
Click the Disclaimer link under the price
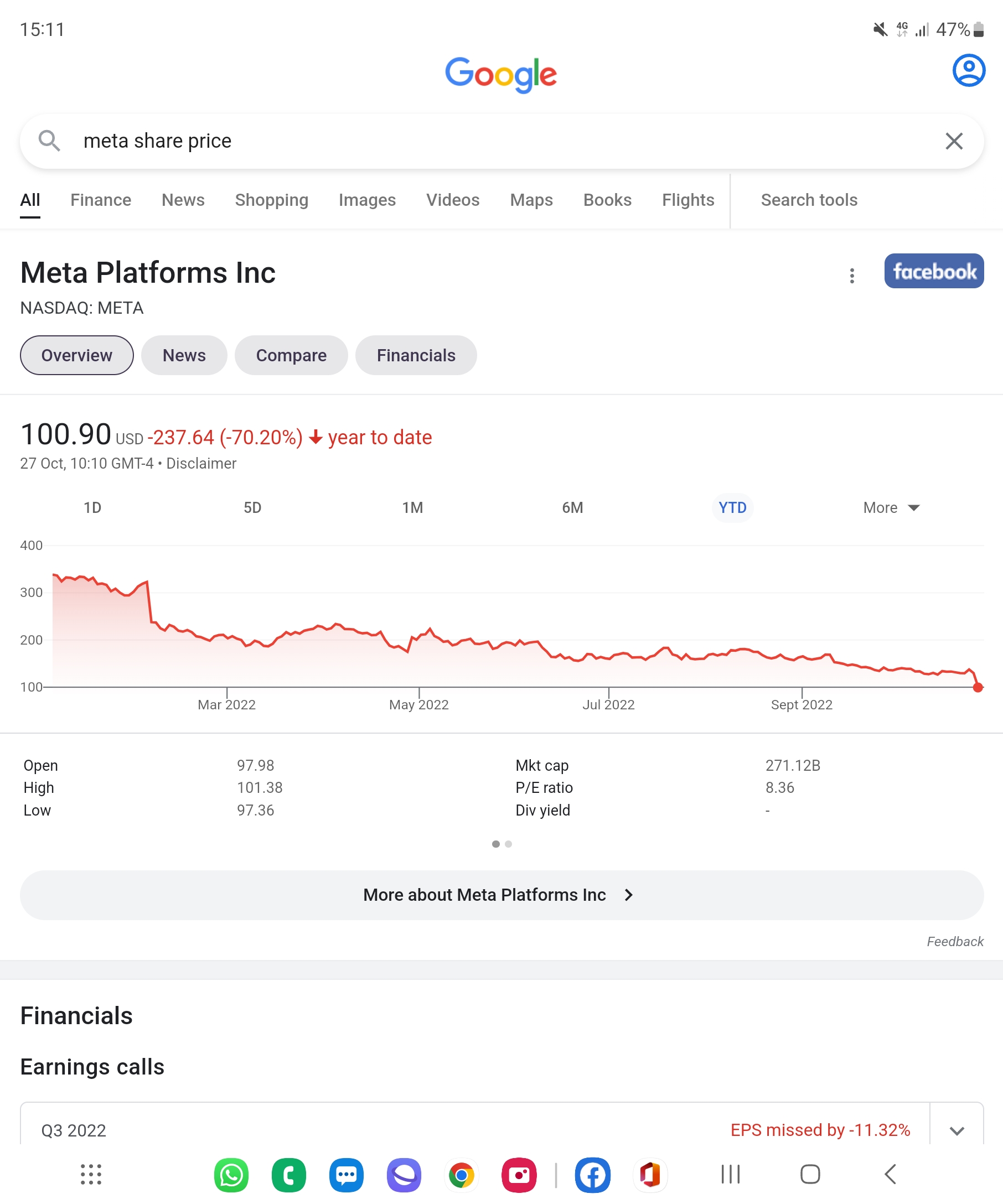(201, 463)
